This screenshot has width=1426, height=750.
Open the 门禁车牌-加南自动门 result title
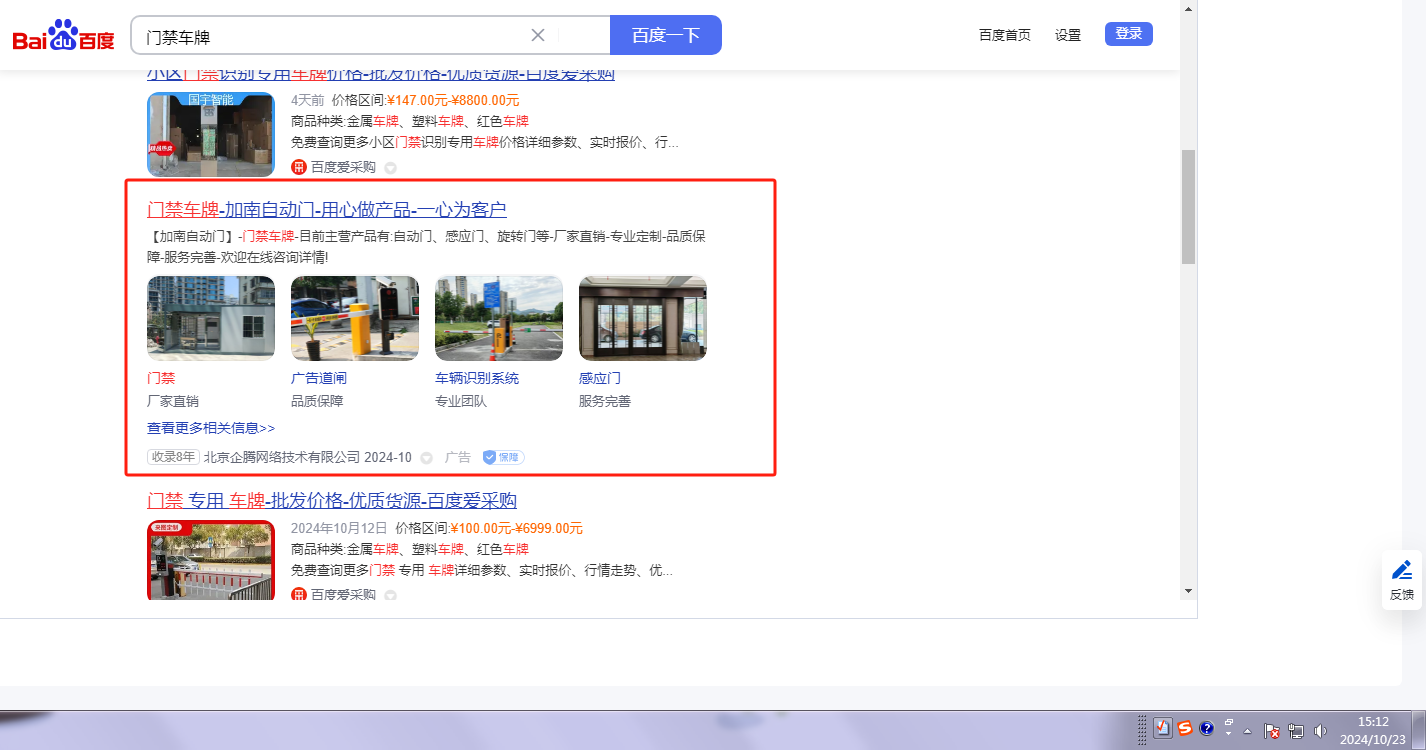coord(327,210)
